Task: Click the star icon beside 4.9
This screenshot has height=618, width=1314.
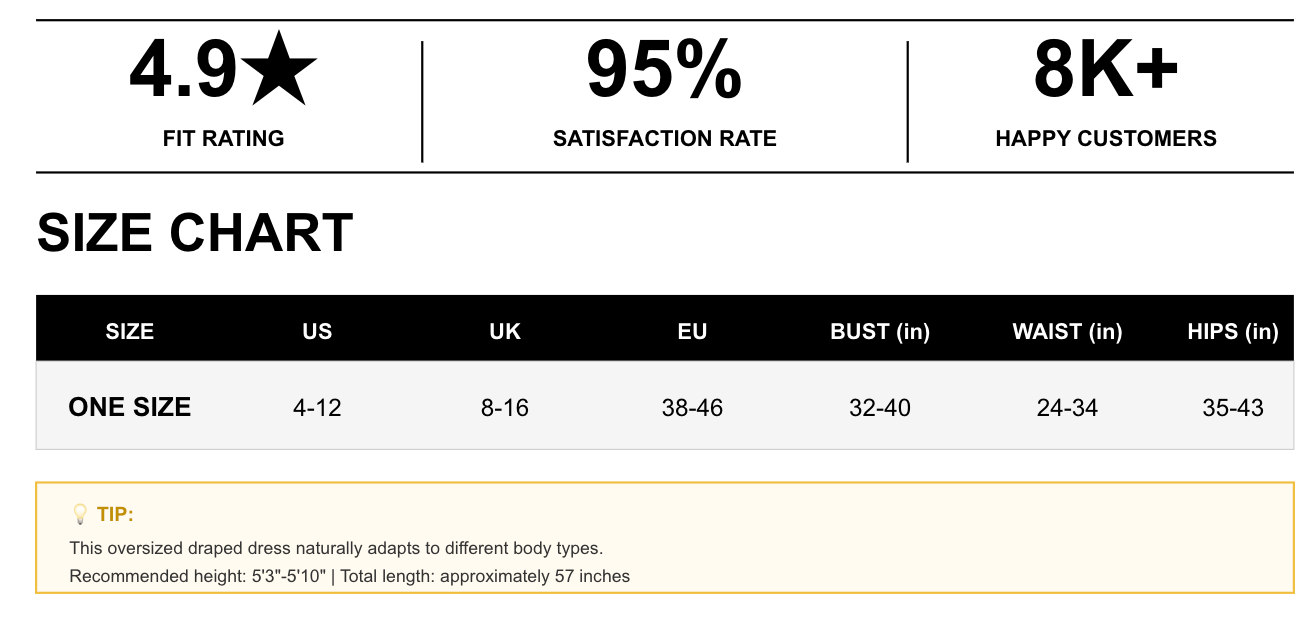Action: [x=280, y=70]
